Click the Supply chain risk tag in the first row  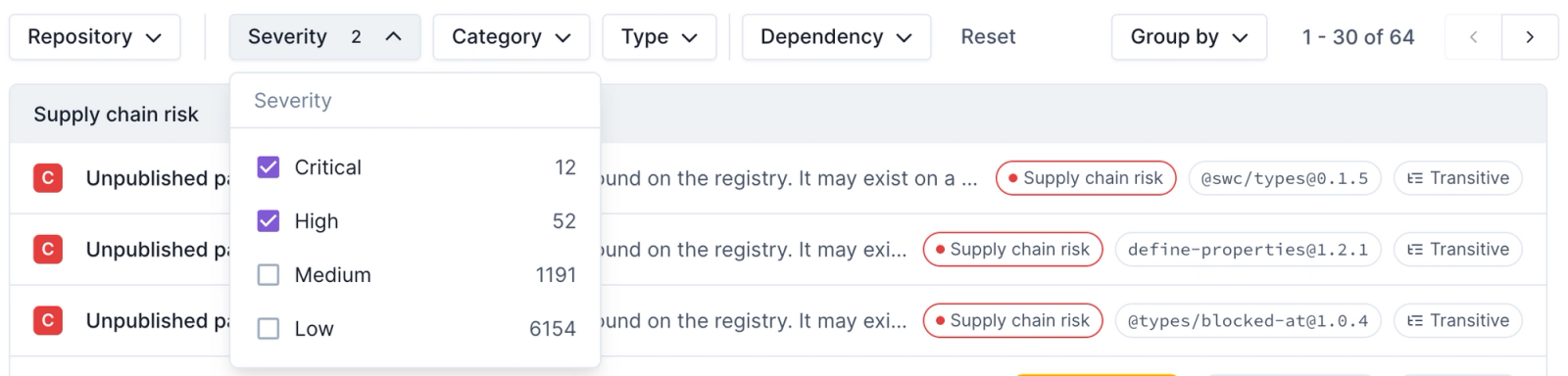1086,178
